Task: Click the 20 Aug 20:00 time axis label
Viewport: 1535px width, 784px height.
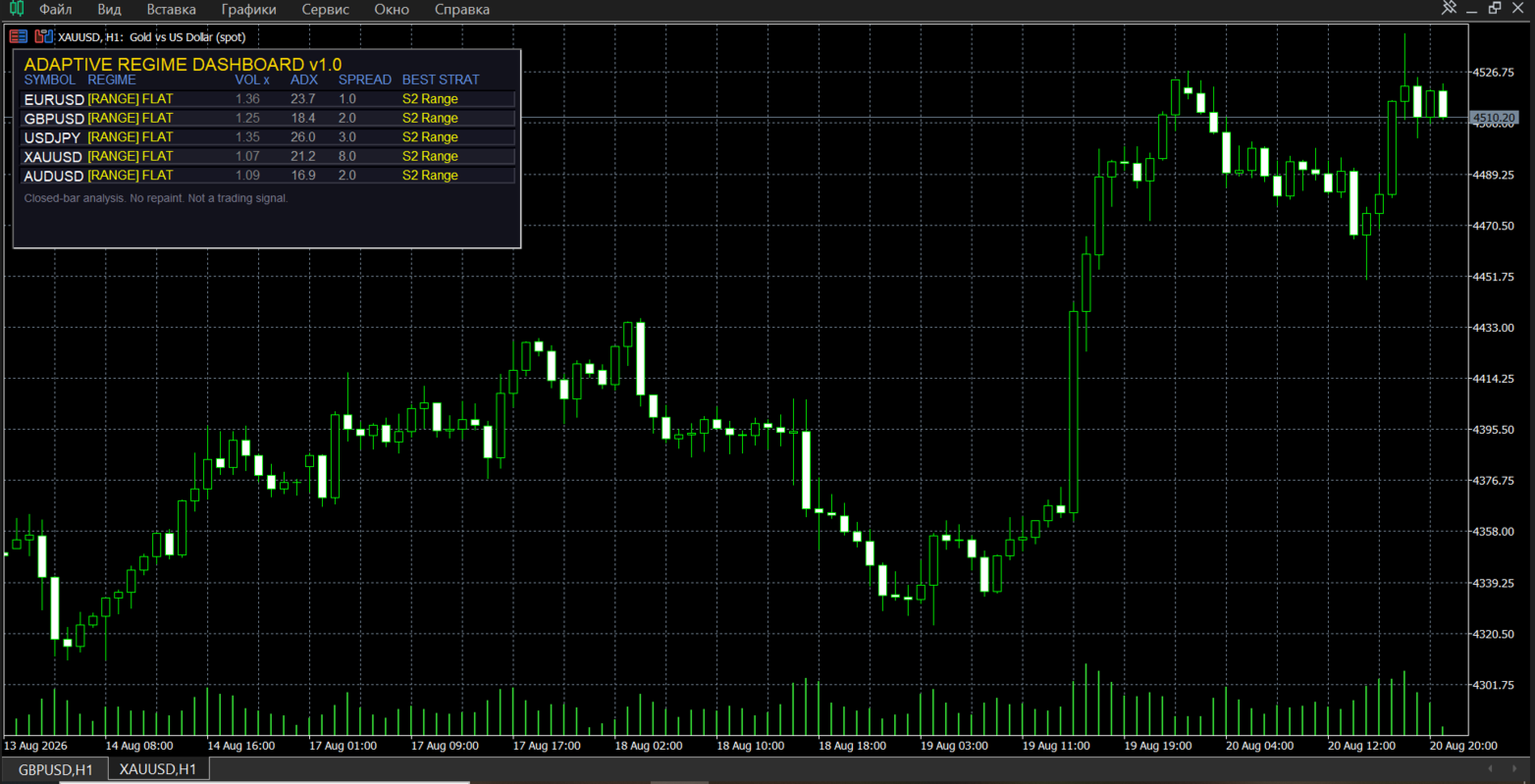Action: pyautogui.click(x=1463, y=746)
